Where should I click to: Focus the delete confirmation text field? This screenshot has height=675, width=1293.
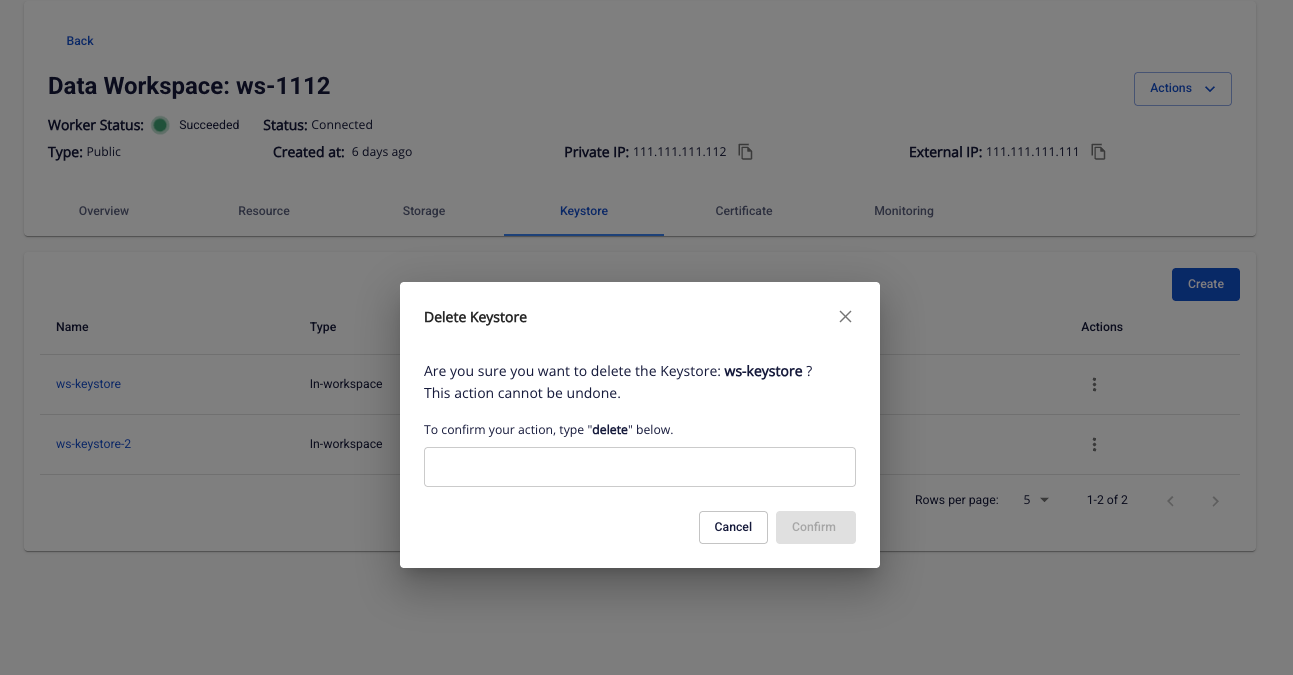[x=640, y=467]
